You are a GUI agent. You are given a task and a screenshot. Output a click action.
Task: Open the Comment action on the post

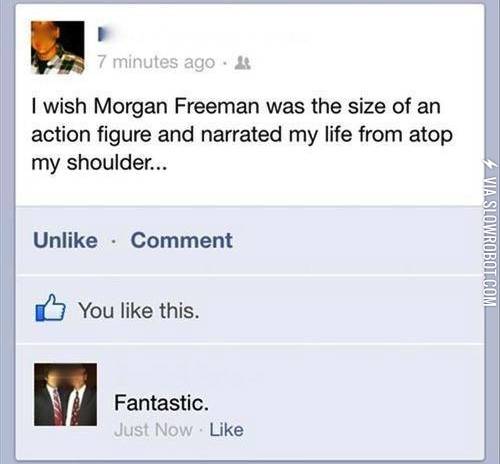[182, 240]
